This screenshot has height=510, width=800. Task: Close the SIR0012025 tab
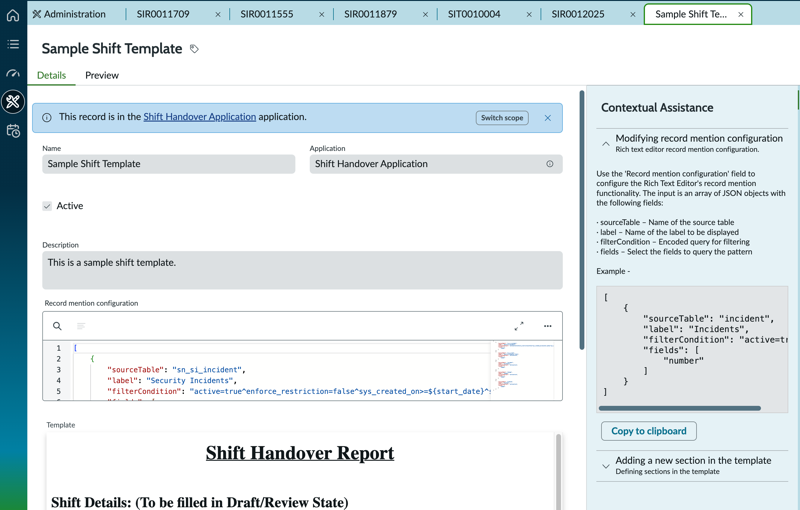coord(633,15)
